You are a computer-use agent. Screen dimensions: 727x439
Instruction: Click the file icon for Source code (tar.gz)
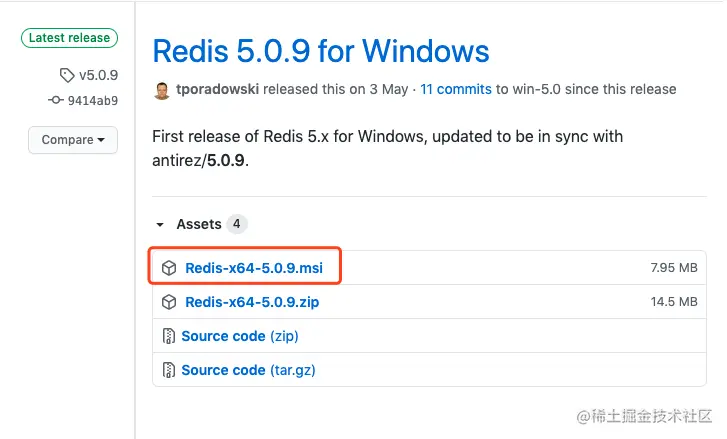click(x=169, y=370)
